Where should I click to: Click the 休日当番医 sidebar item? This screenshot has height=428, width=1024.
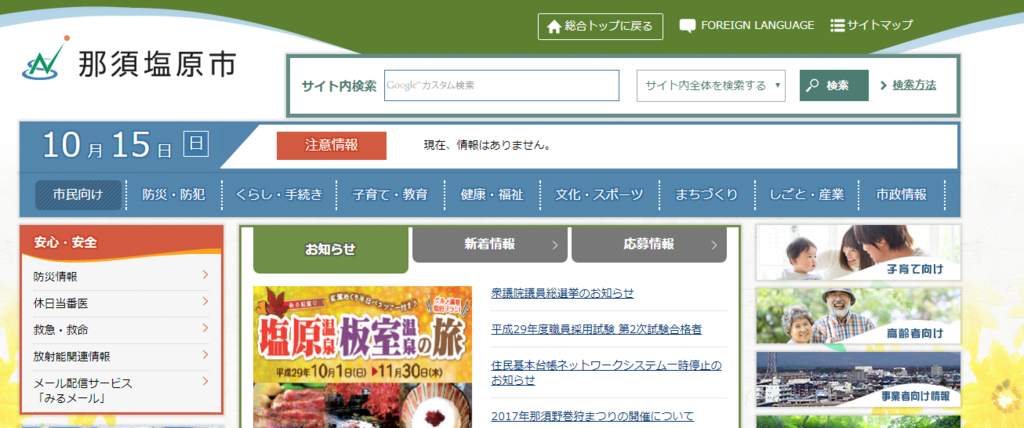pos(121,303)
